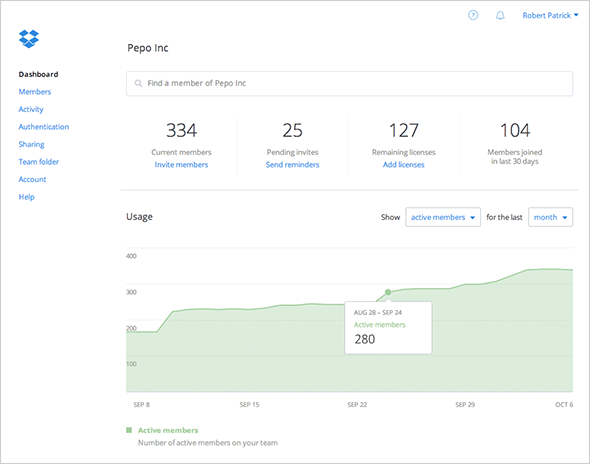This screenshot has height=464, width=590.
Task: Click the AUG 28 – SEP 24 tooltip date
Action: 378,313
